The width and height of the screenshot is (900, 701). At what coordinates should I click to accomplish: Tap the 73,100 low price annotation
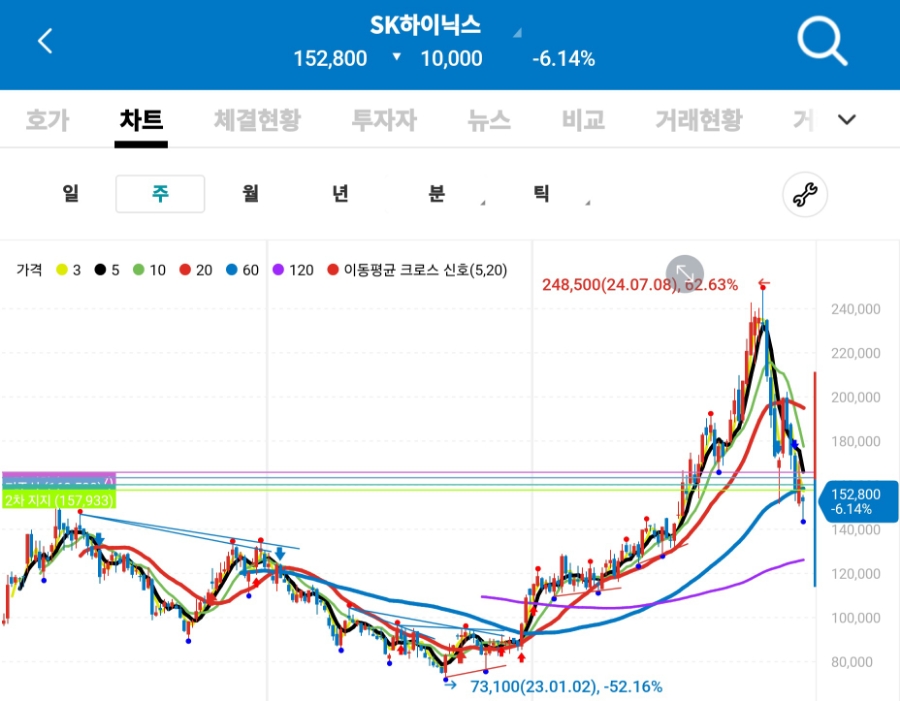tap(566, 686)
